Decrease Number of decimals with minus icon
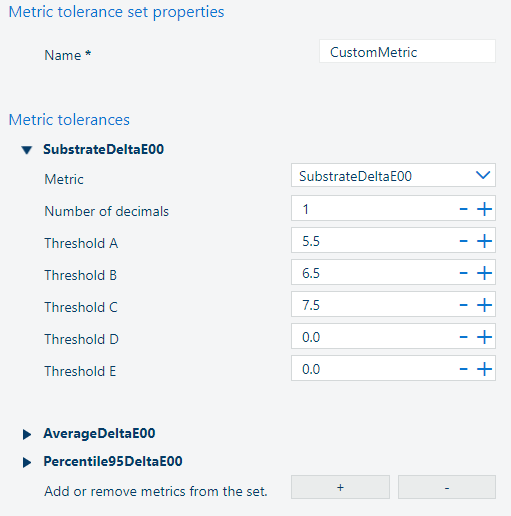The height and width of the screenshot is (516, 511). point(463,209)
